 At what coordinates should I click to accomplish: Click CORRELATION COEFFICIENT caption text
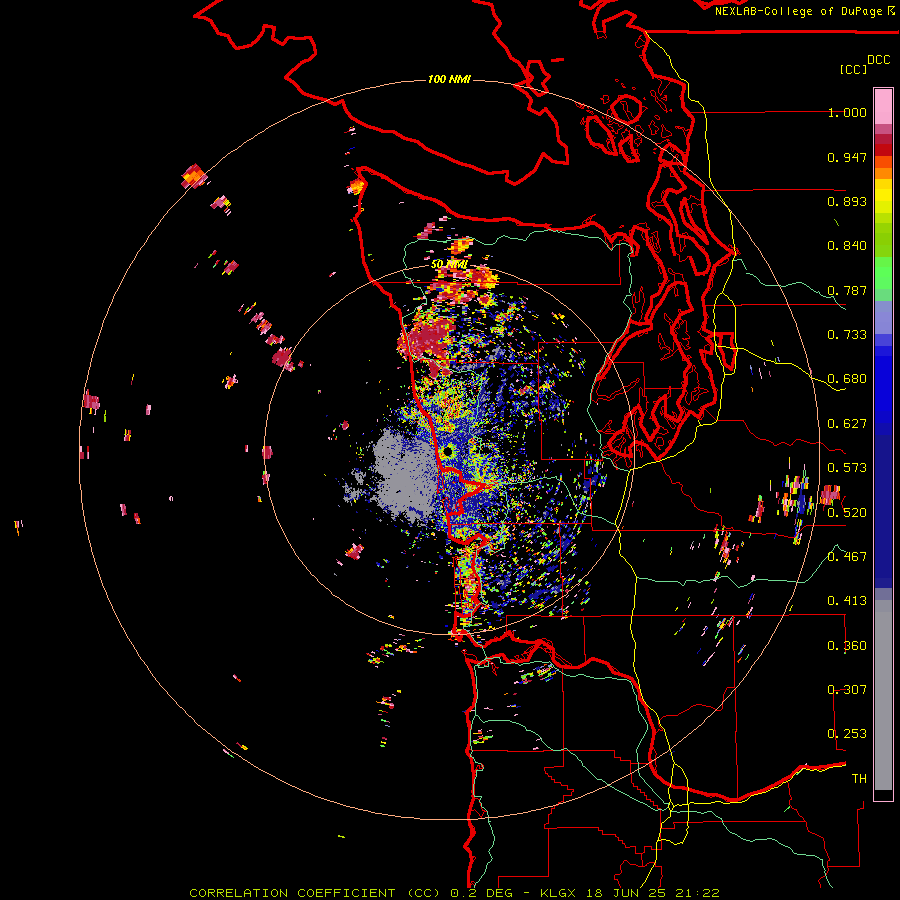[292, 893]
